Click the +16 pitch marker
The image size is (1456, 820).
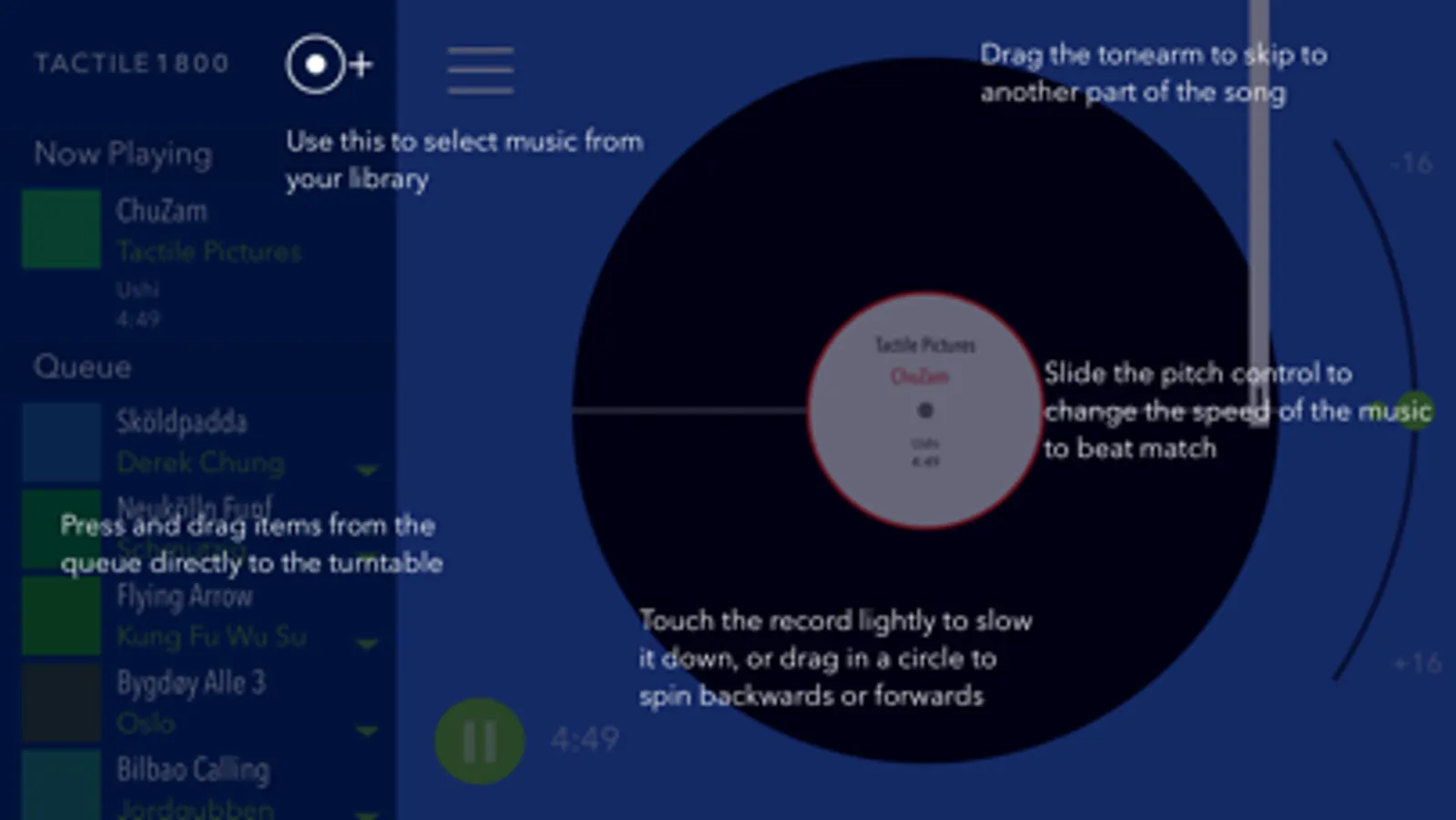(1417, 662)
